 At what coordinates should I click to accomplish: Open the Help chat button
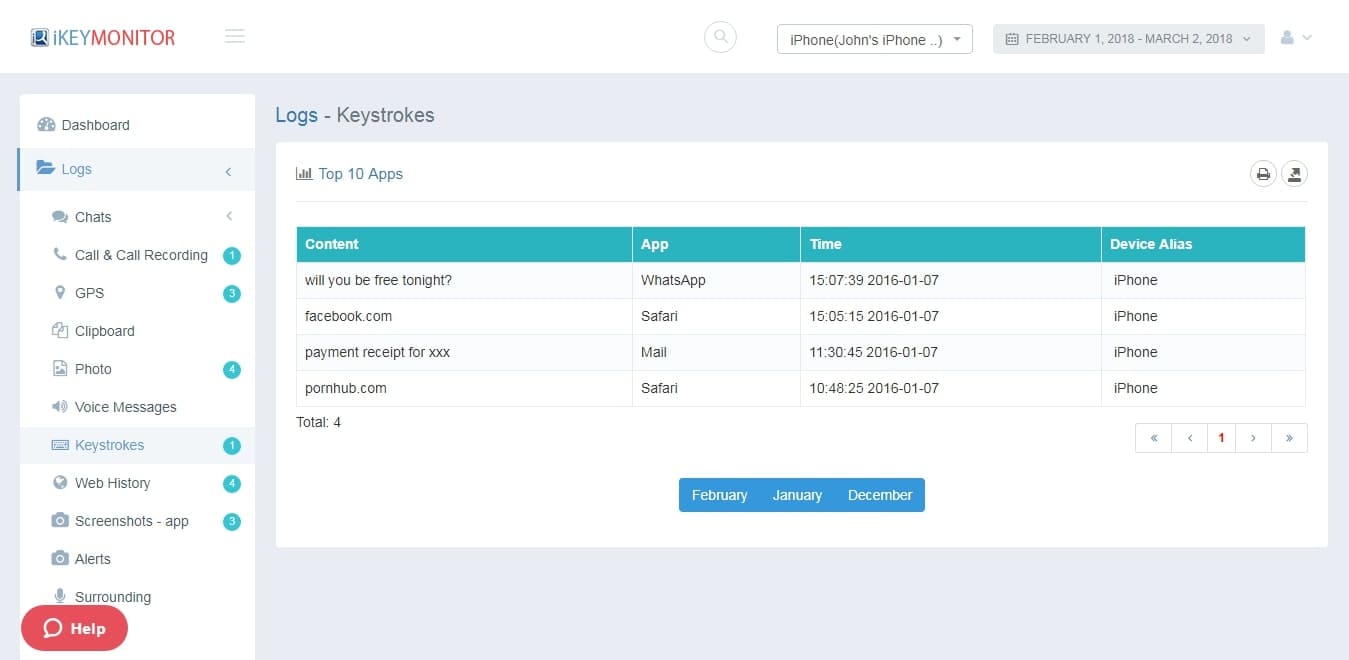click(x=75, y=628)
